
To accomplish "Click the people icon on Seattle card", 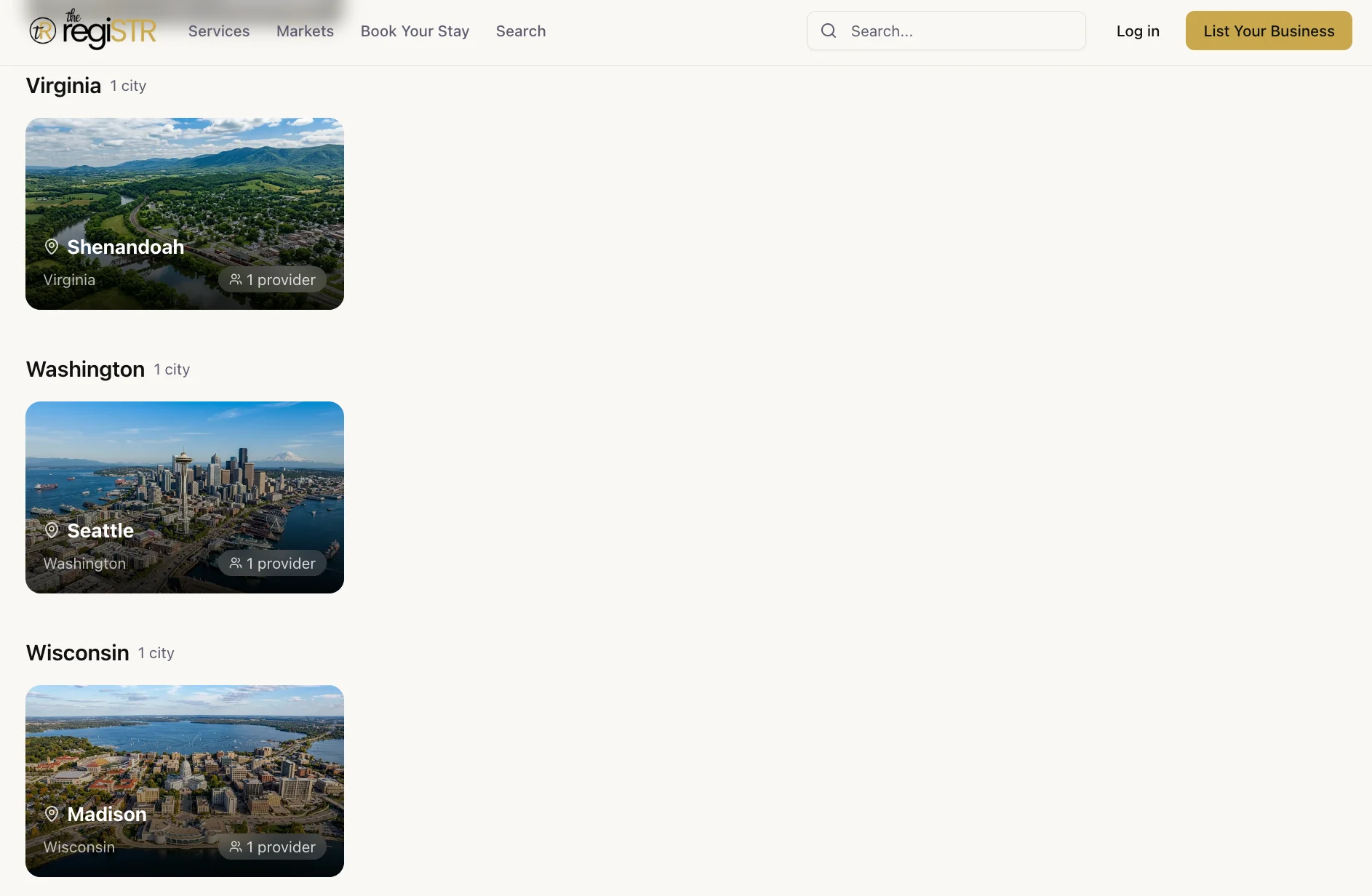I will tap(236, 563).
